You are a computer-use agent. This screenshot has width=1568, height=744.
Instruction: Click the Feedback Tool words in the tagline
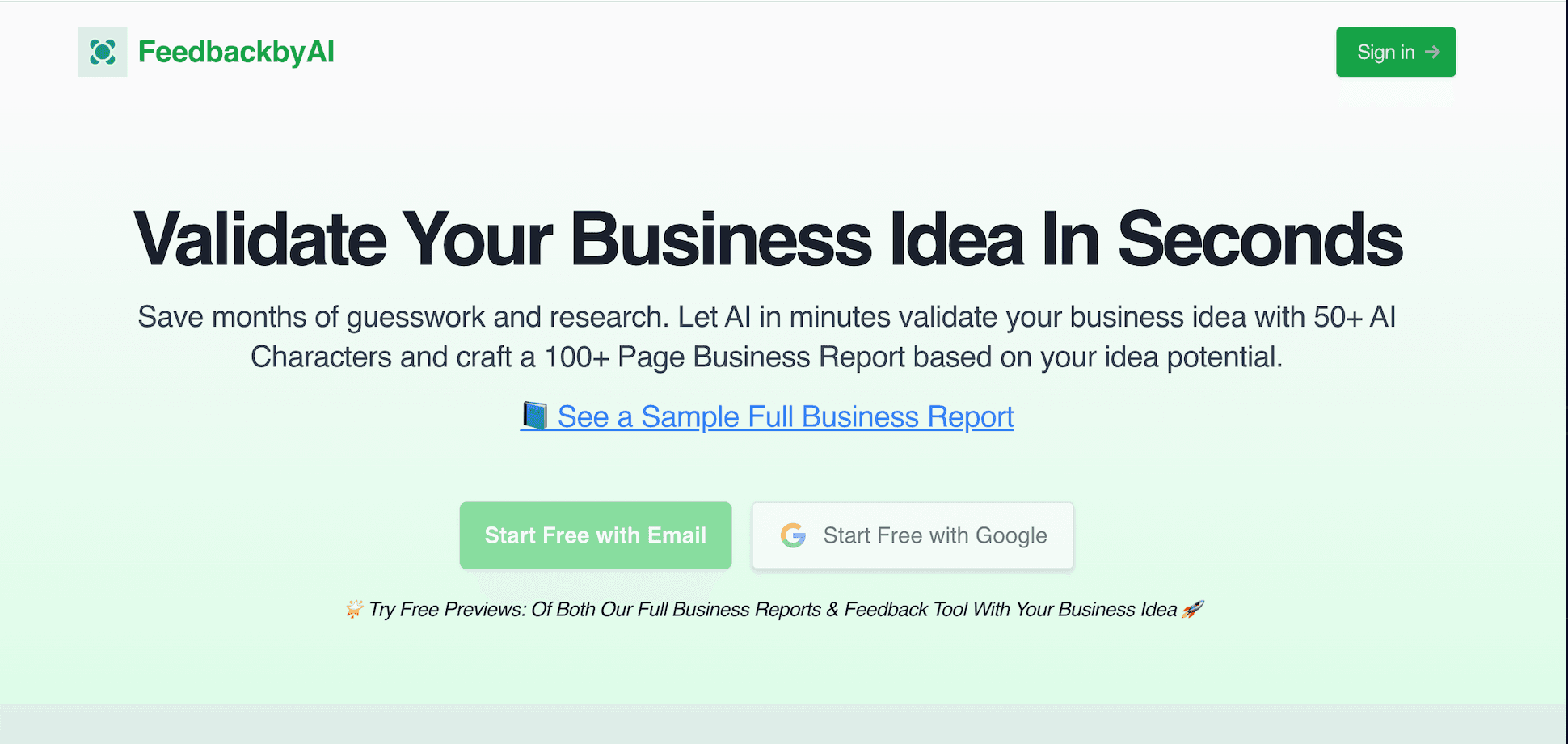(905, 610)
